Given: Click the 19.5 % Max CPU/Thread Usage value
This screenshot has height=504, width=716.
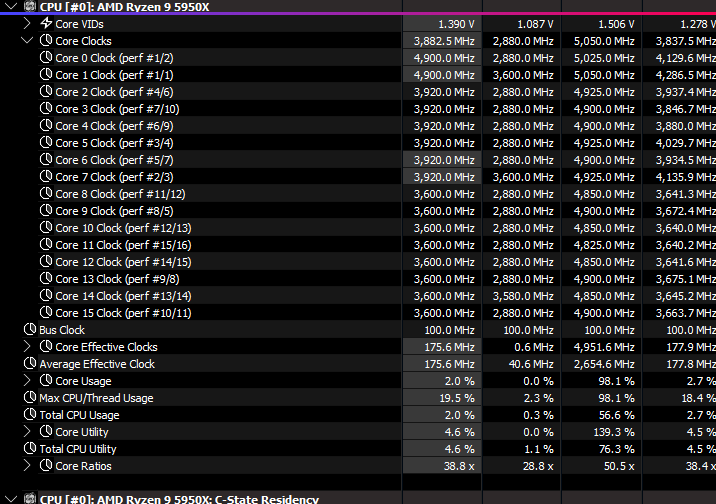Looking at the screenshot, I should [x=457, y=398].
